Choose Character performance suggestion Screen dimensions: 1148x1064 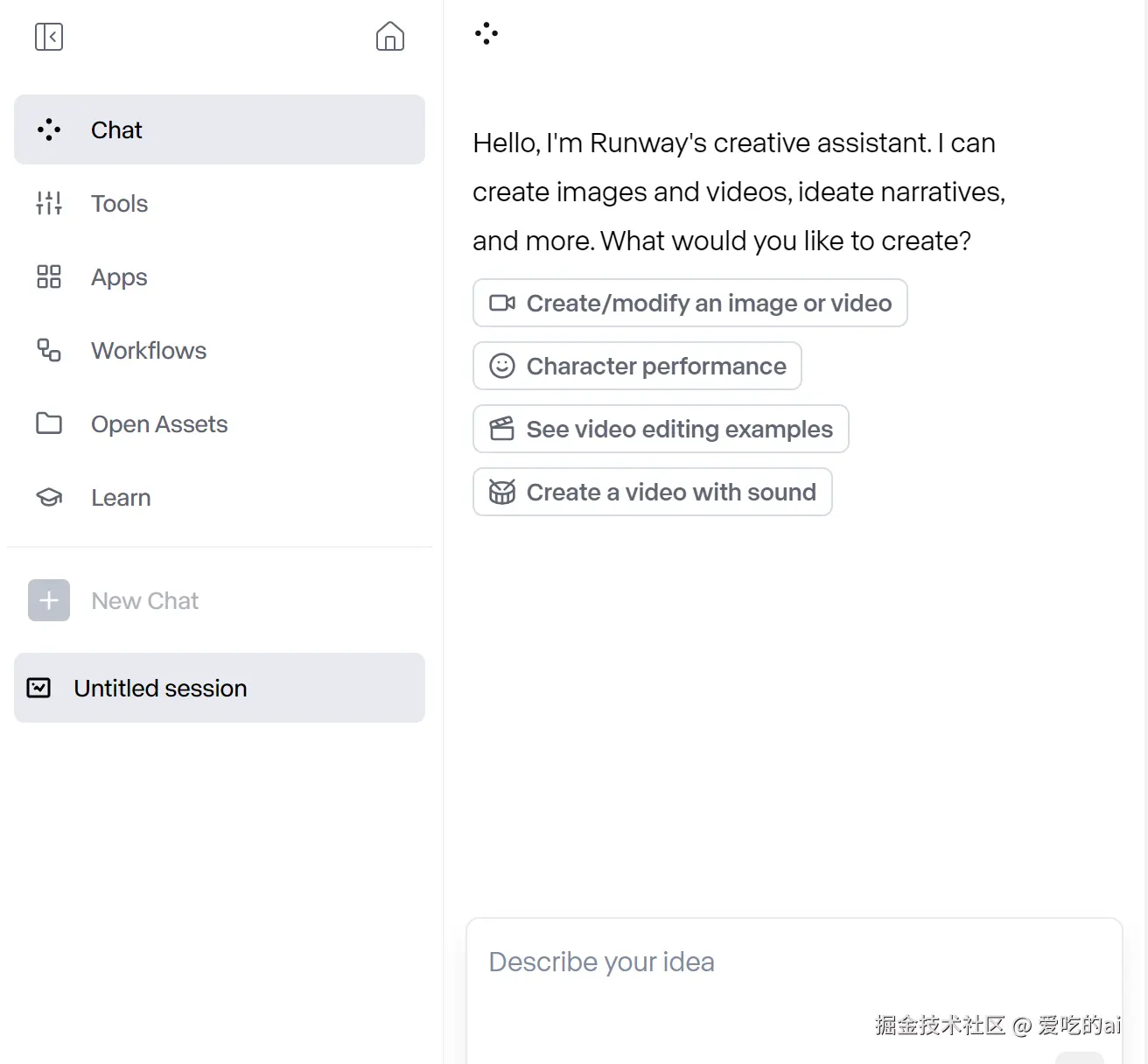point(637,367)
